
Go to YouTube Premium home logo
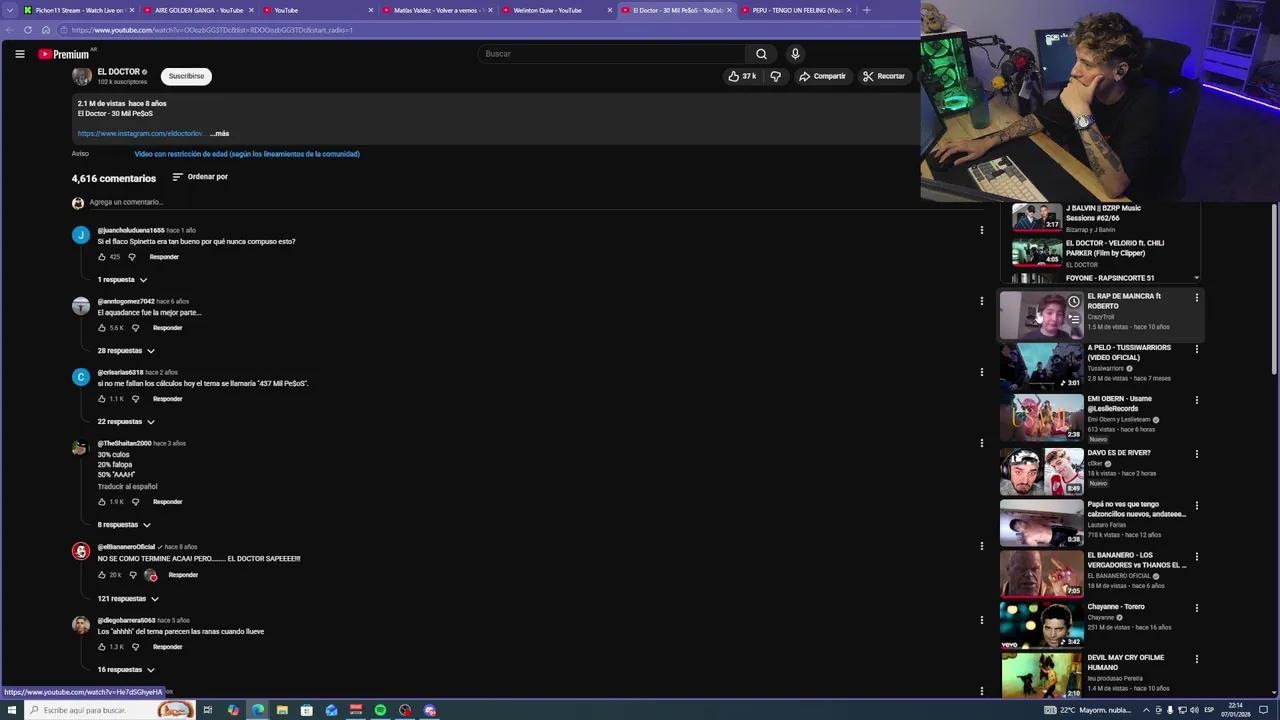[64, 54]
